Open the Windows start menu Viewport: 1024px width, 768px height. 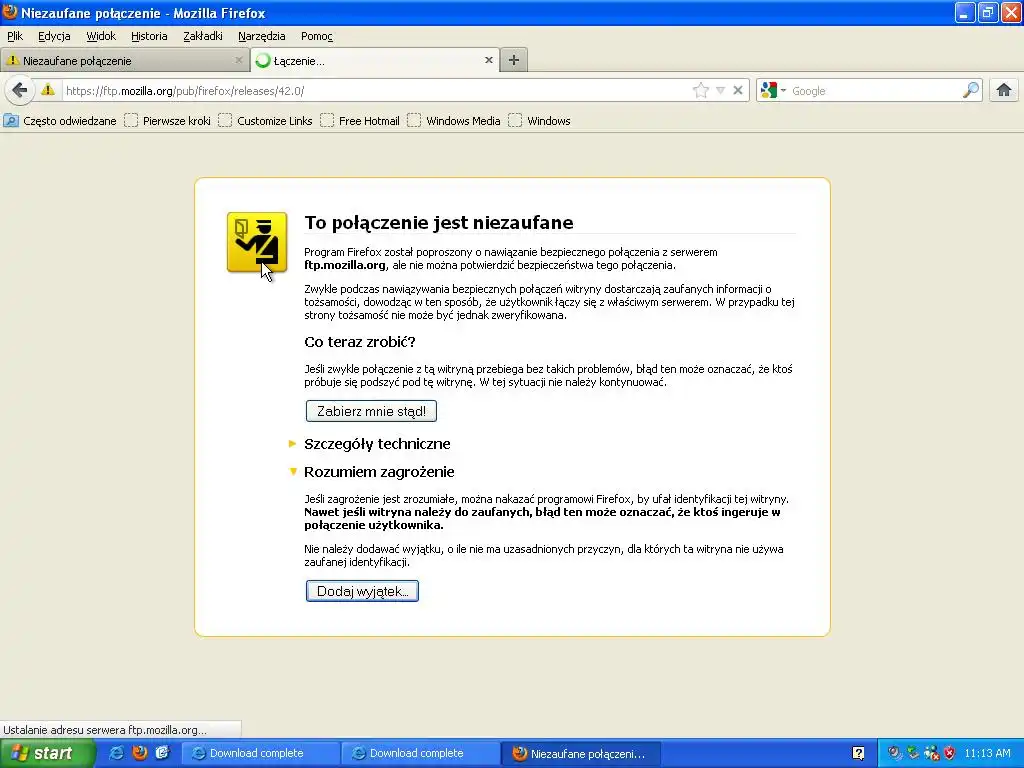coord(46,753)
